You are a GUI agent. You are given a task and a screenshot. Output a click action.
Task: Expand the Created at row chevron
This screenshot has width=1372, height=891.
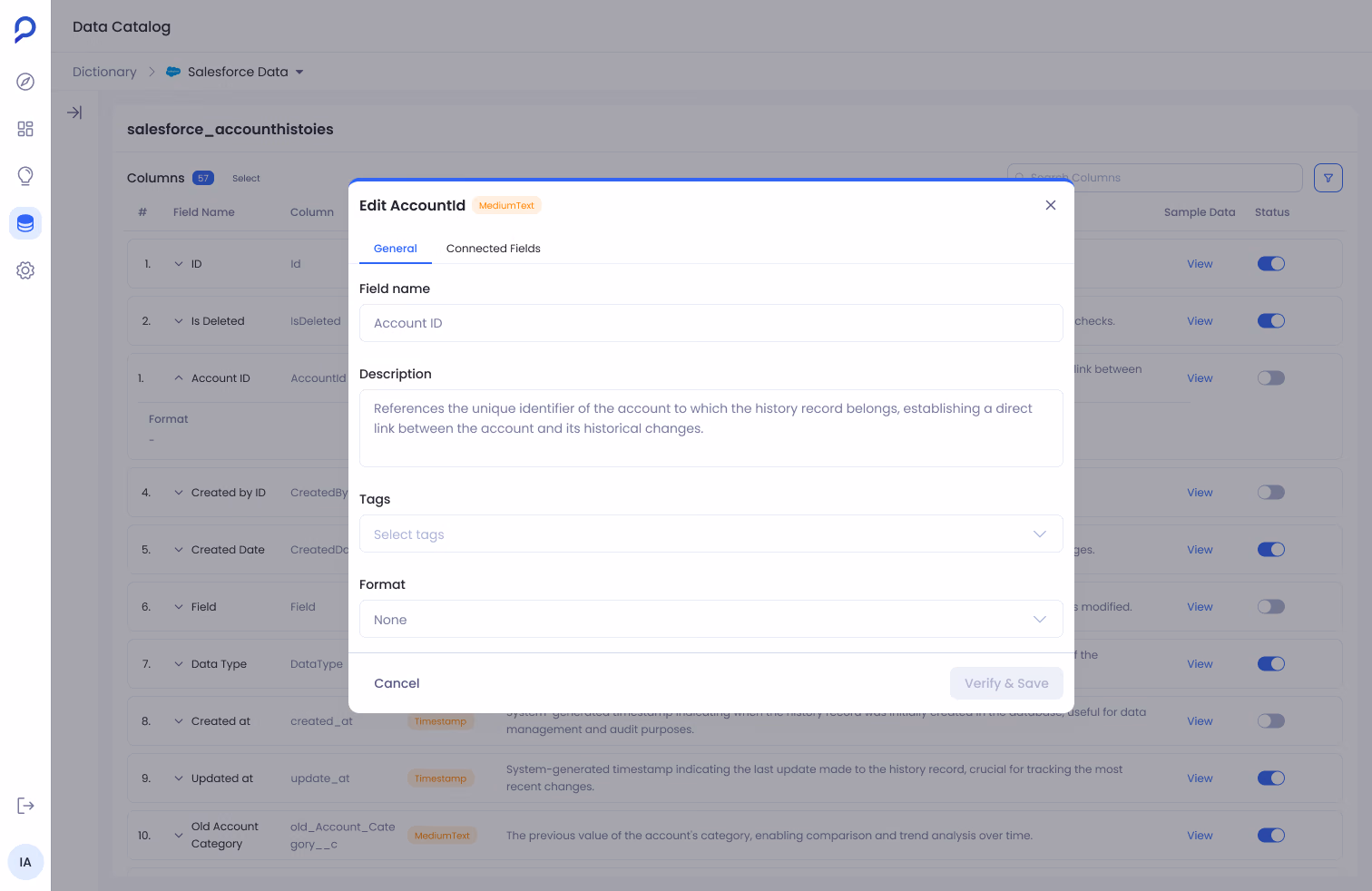(179, 721)
